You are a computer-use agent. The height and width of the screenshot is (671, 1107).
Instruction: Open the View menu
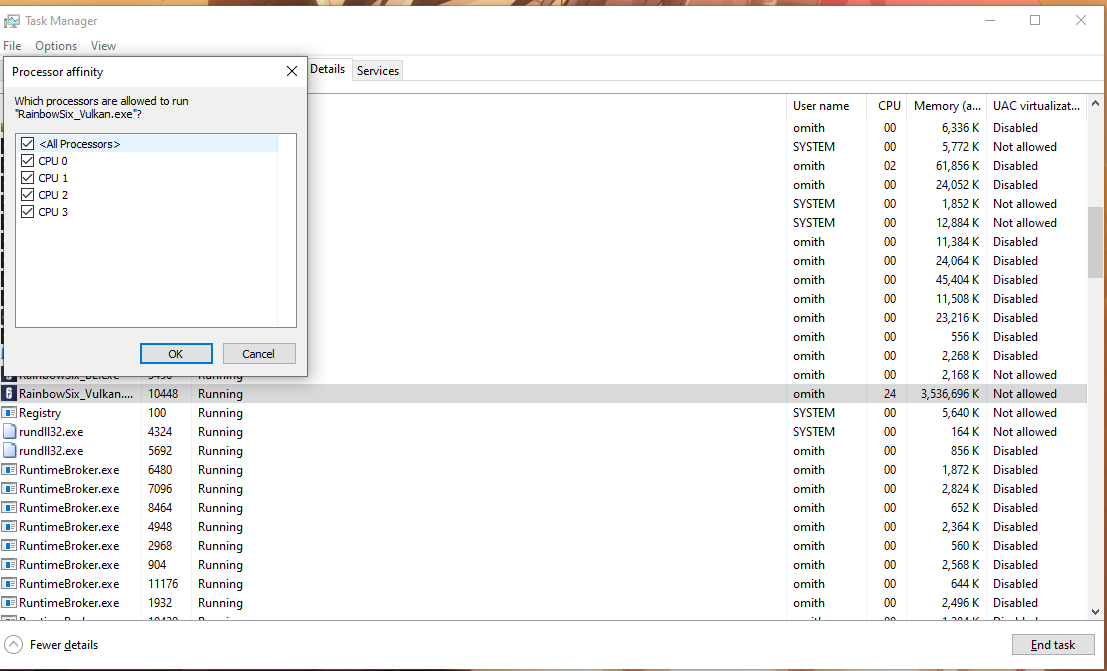[x=103, y=46]
